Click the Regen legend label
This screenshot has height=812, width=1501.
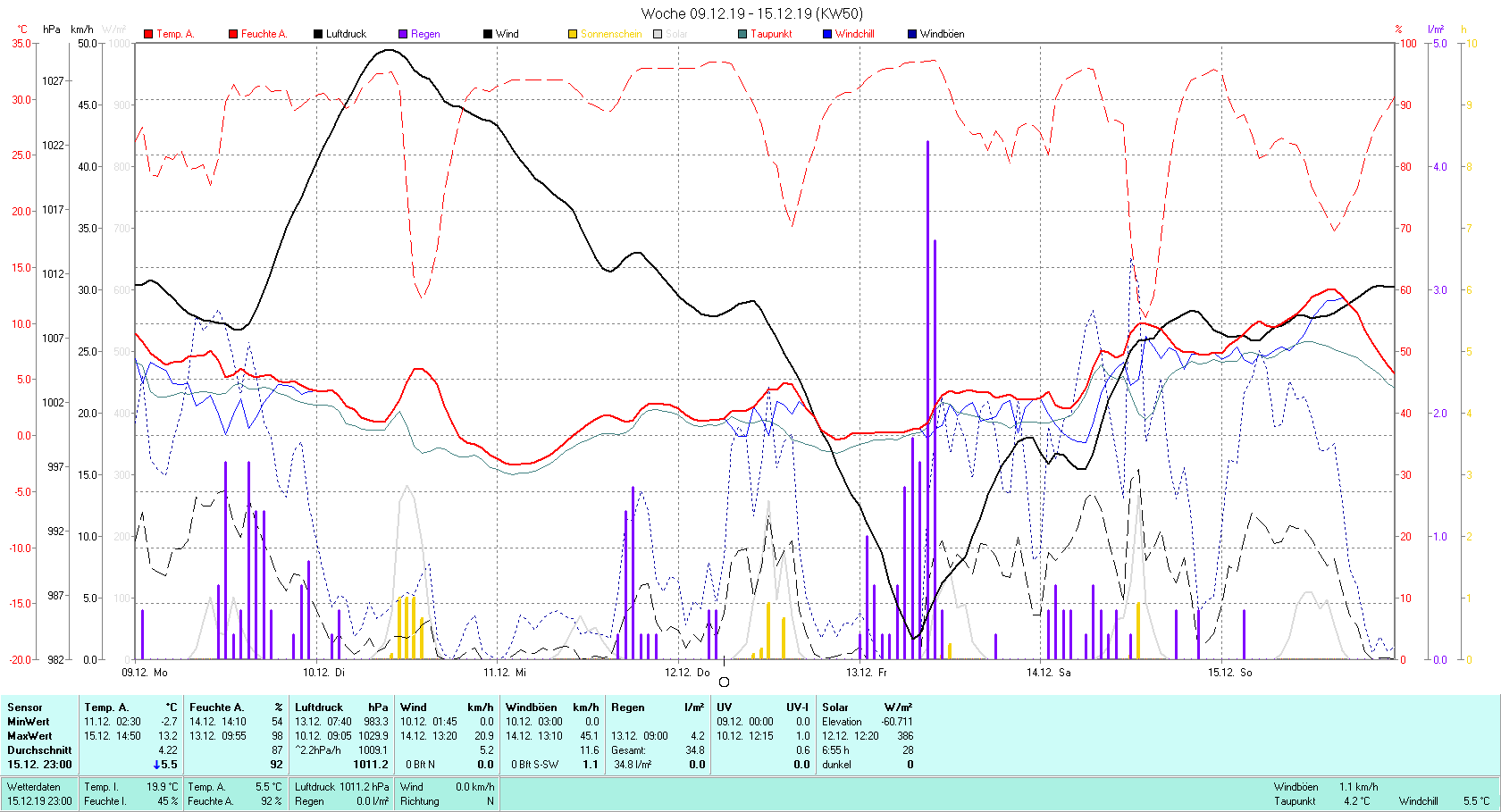pyautogui.click(x=425, y=34)
